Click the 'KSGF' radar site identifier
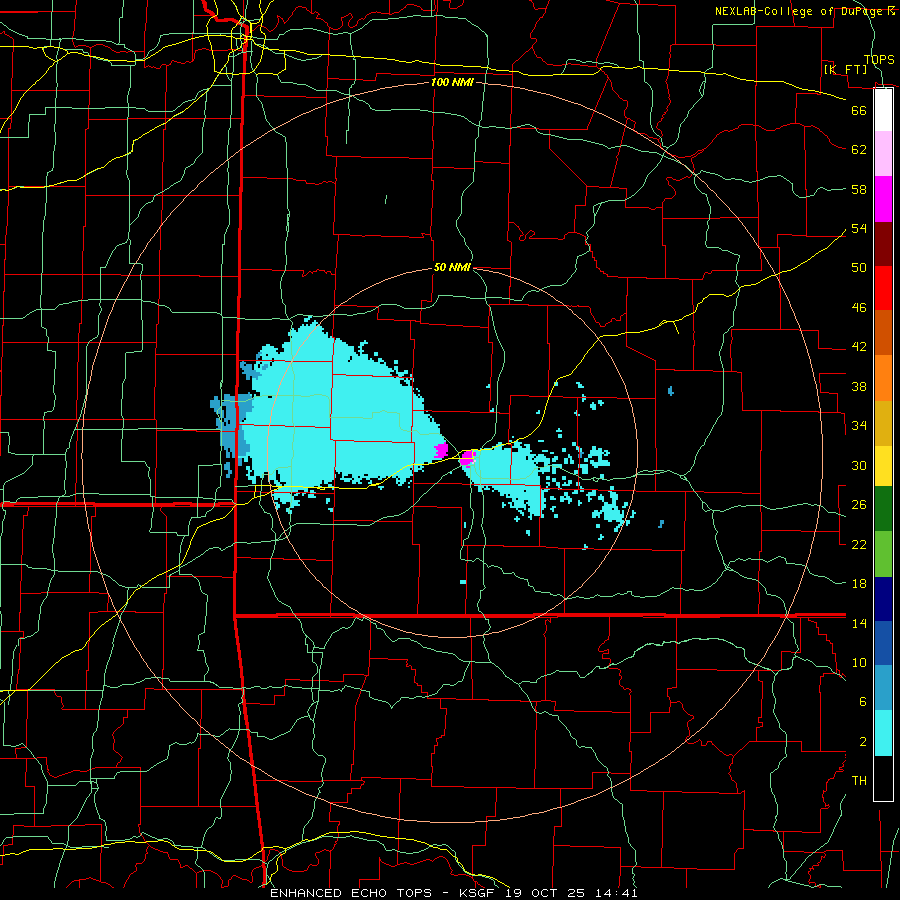This screenshot has height=900, width=900. (476, 893)
